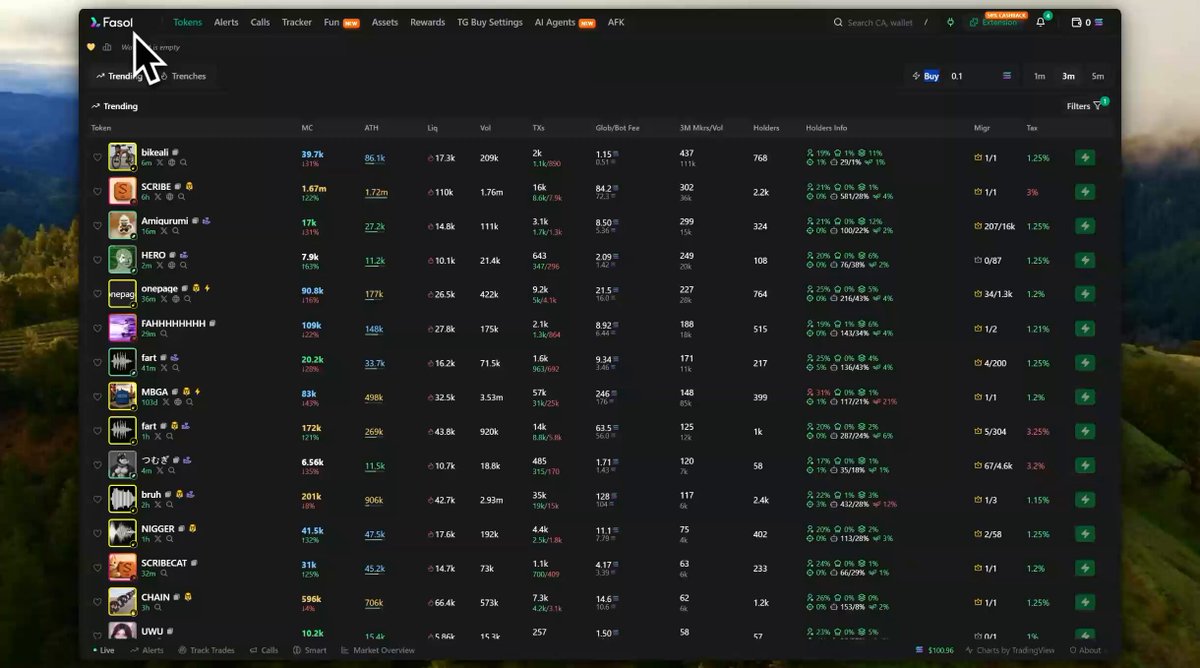Quick buy SCRIBE with the lightning button
This screenshot has height=668, width=1200.
tap(1085, 191)
